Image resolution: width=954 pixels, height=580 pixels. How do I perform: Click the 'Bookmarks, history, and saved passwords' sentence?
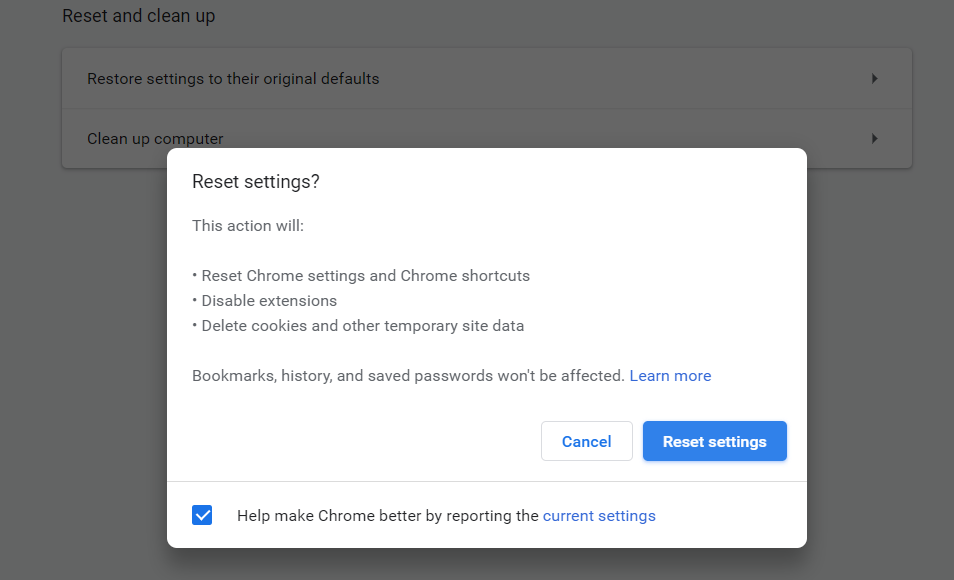pos(408,376)
